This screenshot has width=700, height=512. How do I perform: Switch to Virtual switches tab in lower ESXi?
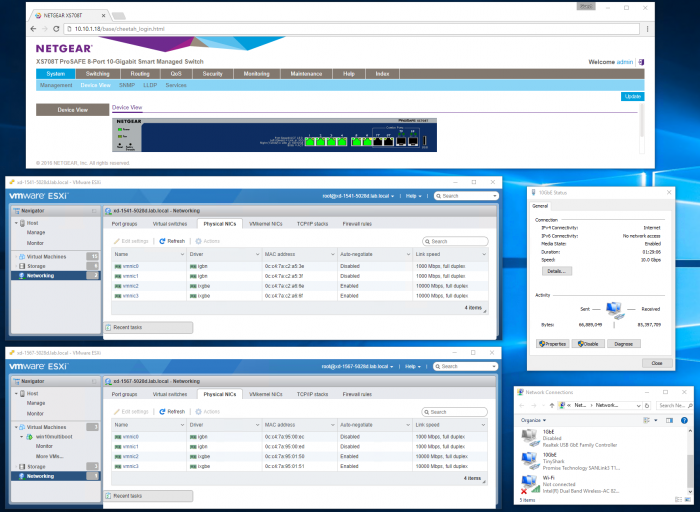[x=170, y=395]
